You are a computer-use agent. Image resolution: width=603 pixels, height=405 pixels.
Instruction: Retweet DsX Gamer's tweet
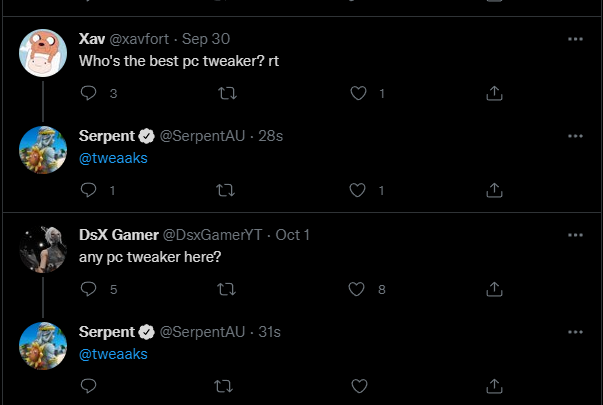pyautogui.click(x=226, y=289)
